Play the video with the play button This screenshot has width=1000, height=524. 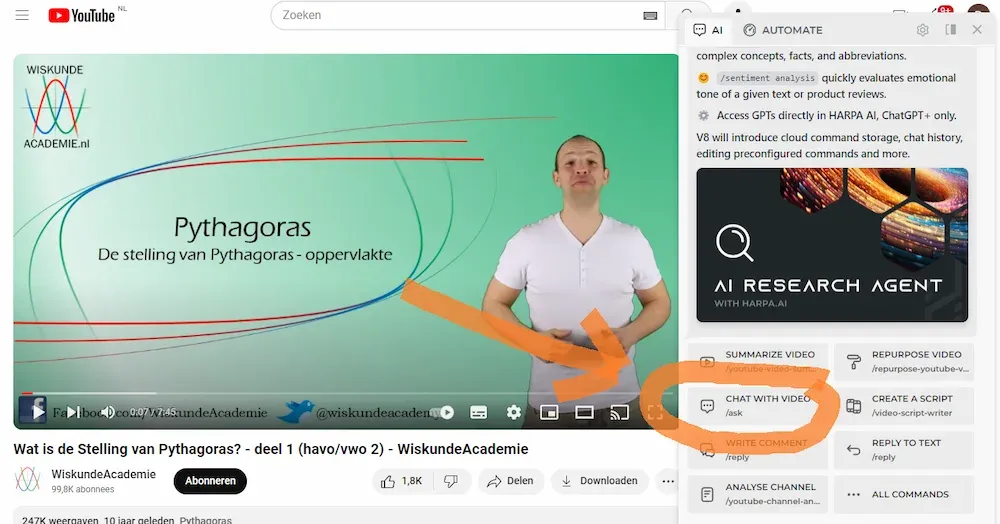(37, 412)
